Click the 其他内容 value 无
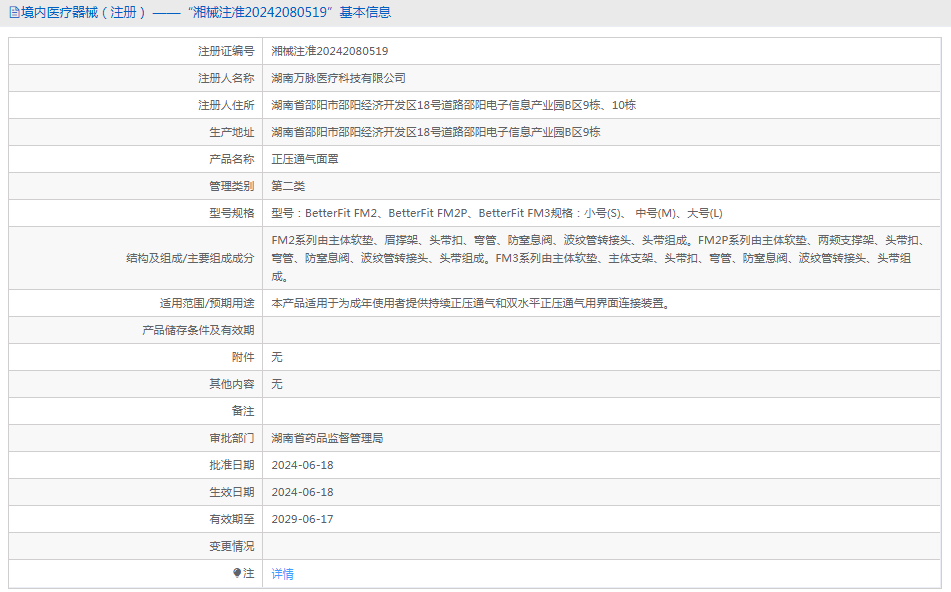The image size is (951, 592). [277, 384]
